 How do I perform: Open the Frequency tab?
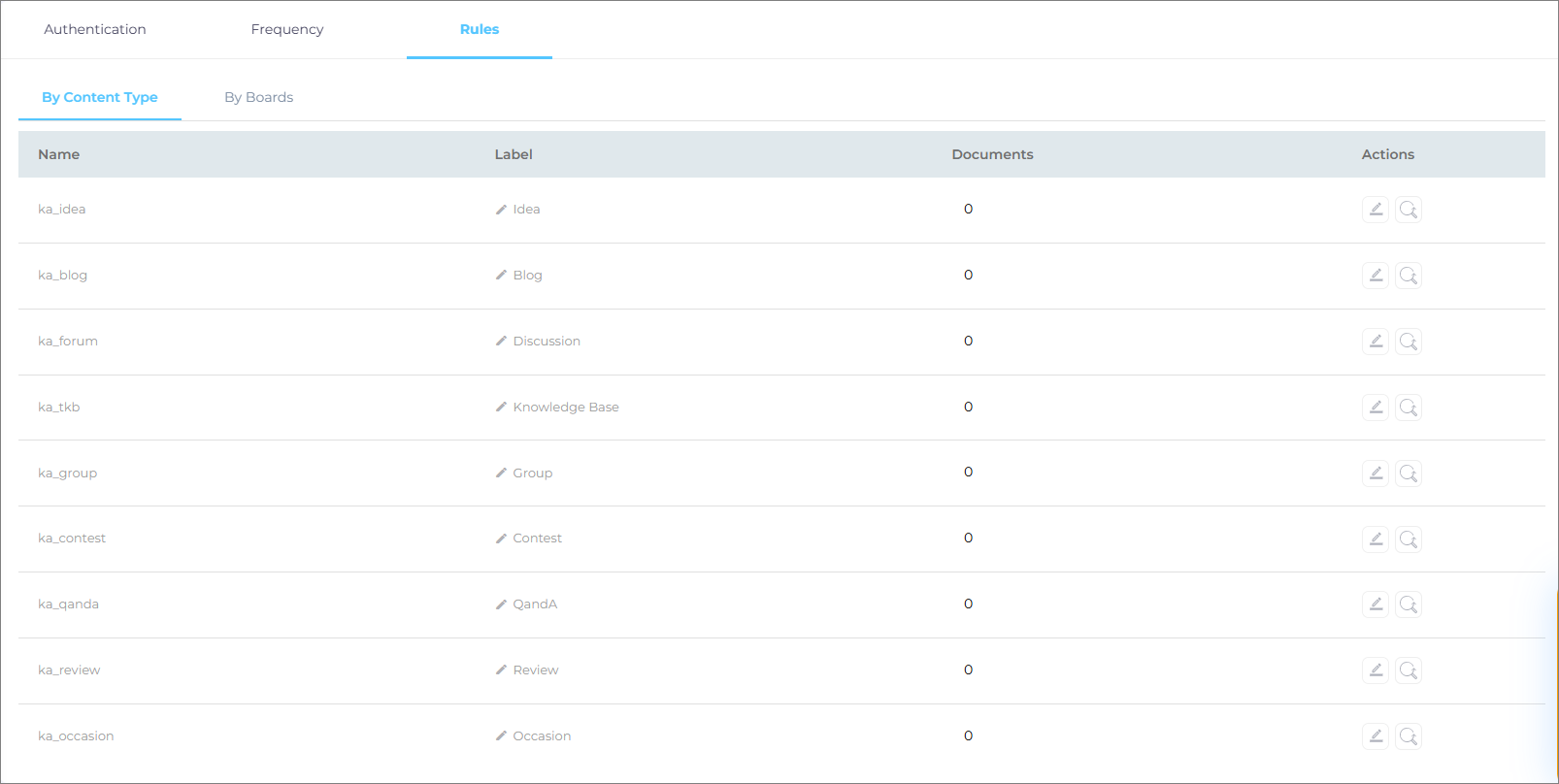[287, 29]
